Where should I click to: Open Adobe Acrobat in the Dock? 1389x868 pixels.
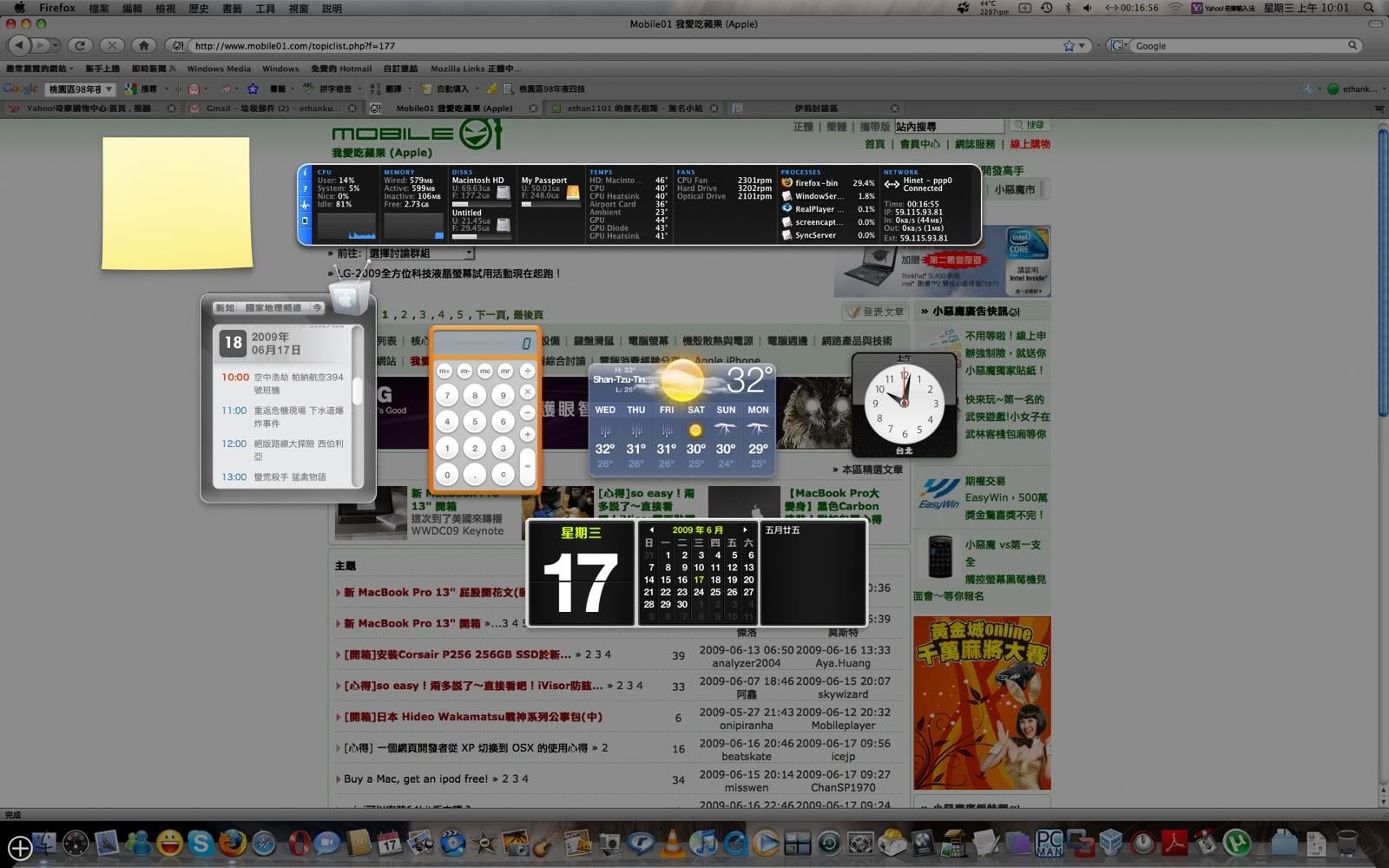click(1174, 842)
